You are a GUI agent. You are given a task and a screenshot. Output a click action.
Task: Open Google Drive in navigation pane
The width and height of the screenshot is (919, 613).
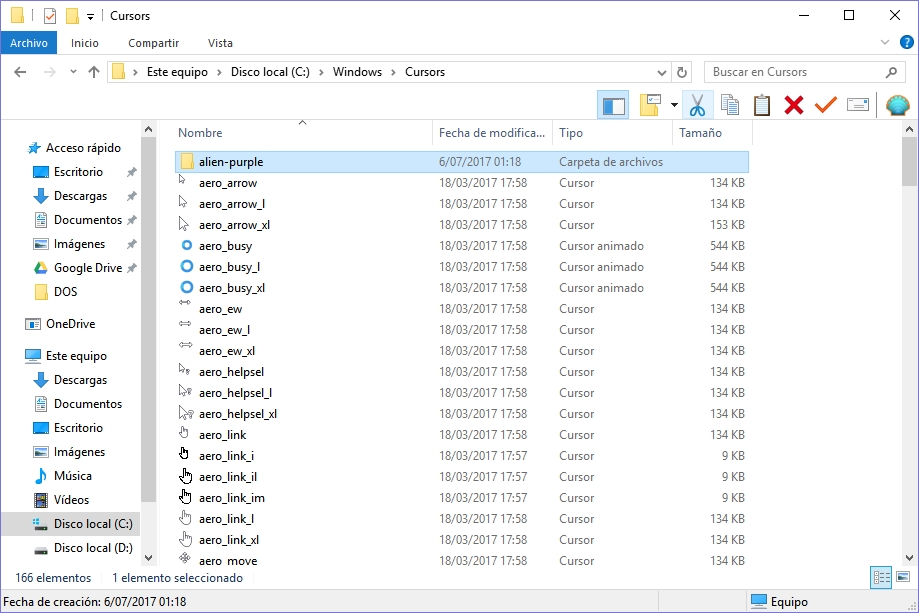pos(88,268)
